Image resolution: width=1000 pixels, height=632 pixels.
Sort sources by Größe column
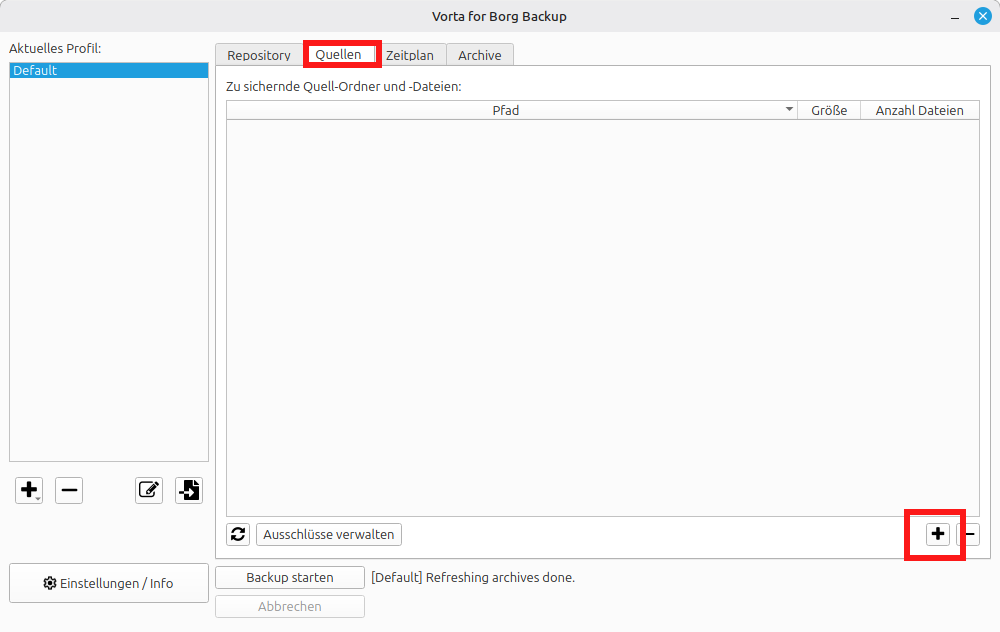(x=829, y=110)
